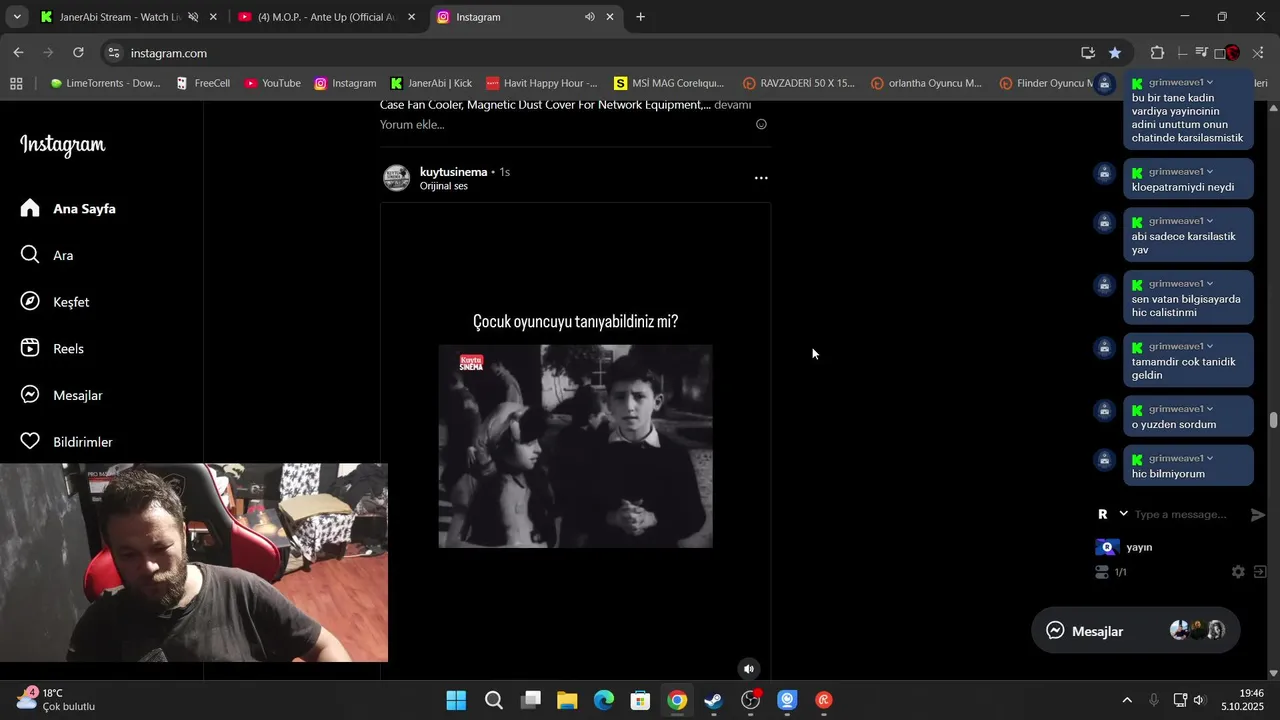The width and height of the screenshot is (1280, 720).
Task: Show hidden system tray icons
Action: (1127, 700)
